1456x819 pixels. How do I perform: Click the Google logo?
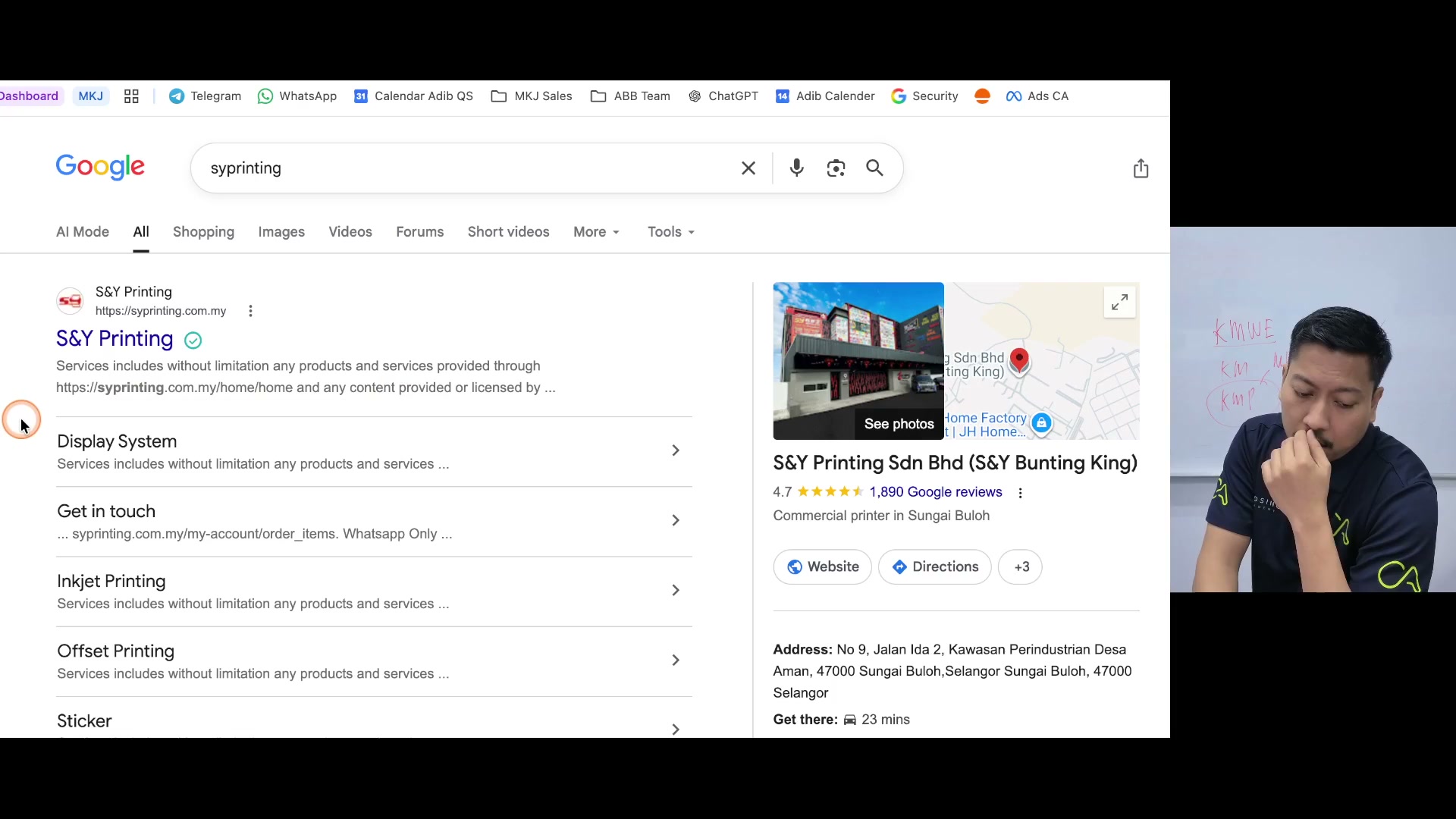click(100, 168)
